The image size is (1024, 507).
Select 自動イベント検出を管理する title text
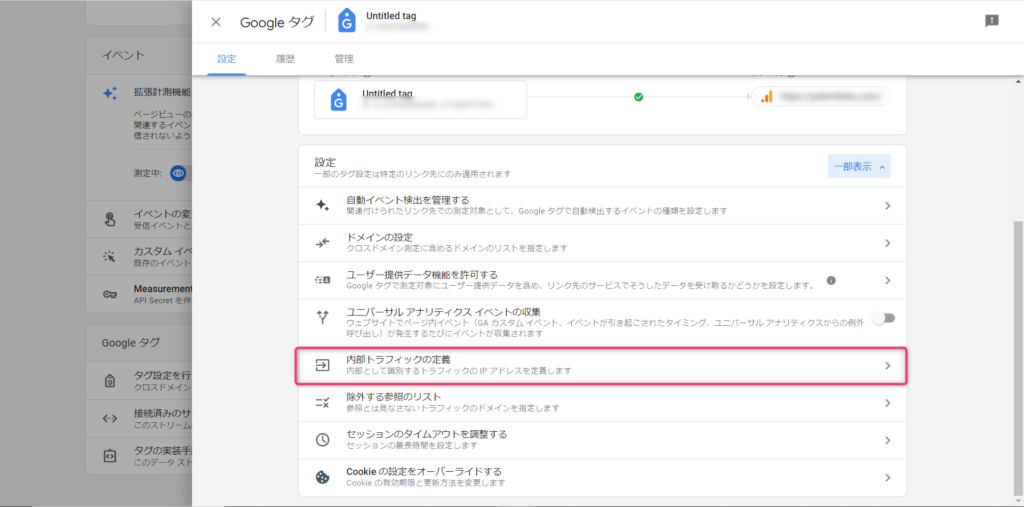pos(408,199)
